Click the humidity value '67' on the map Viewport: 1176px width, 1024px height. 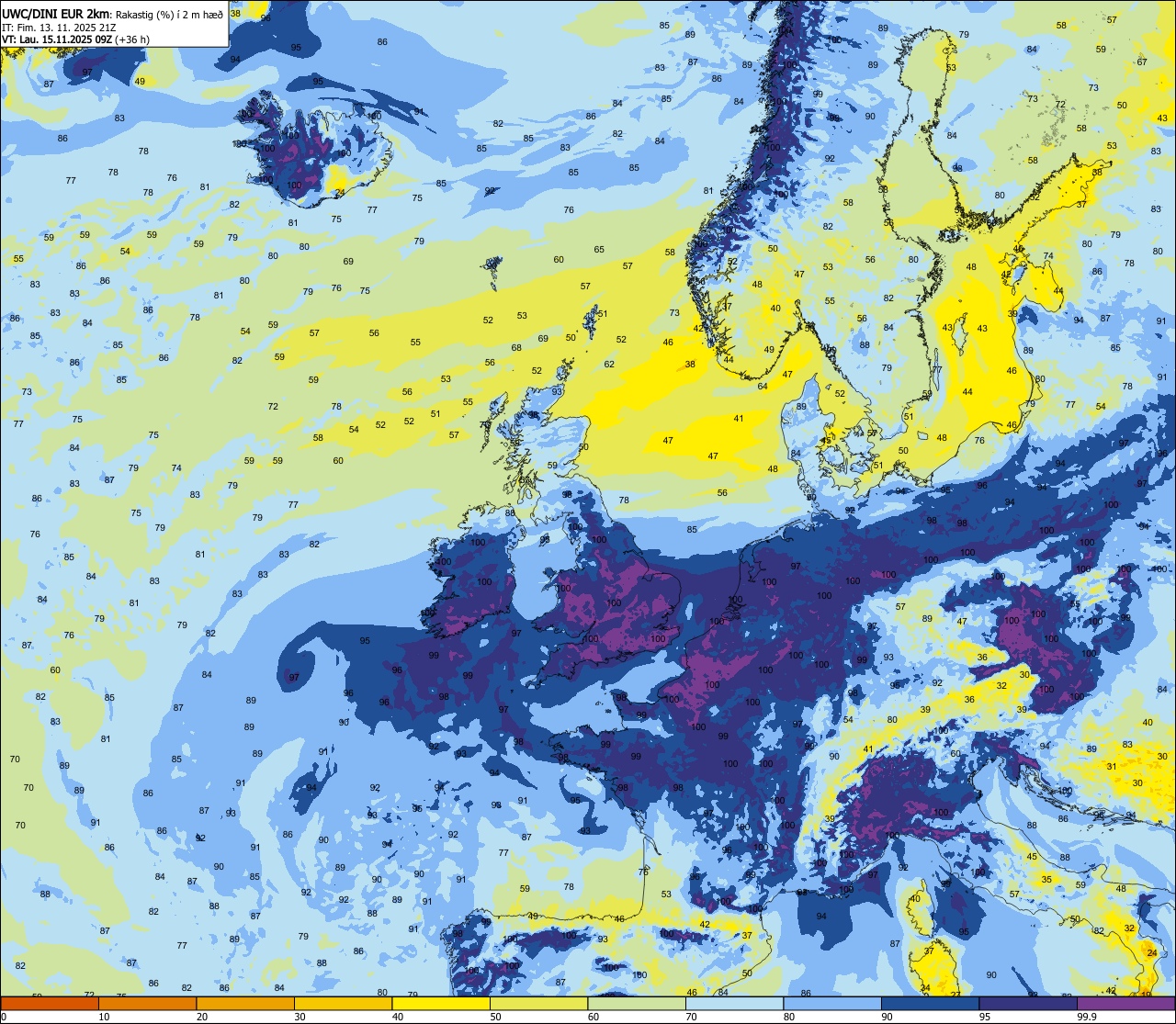click(x=1142, y=62)
